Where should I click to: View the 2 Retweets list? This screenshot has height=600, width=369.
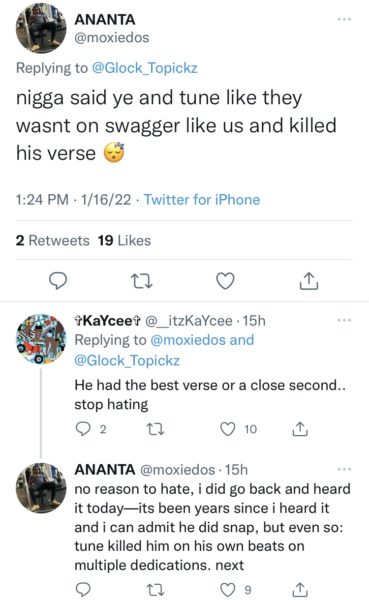[x=52, y=241]
